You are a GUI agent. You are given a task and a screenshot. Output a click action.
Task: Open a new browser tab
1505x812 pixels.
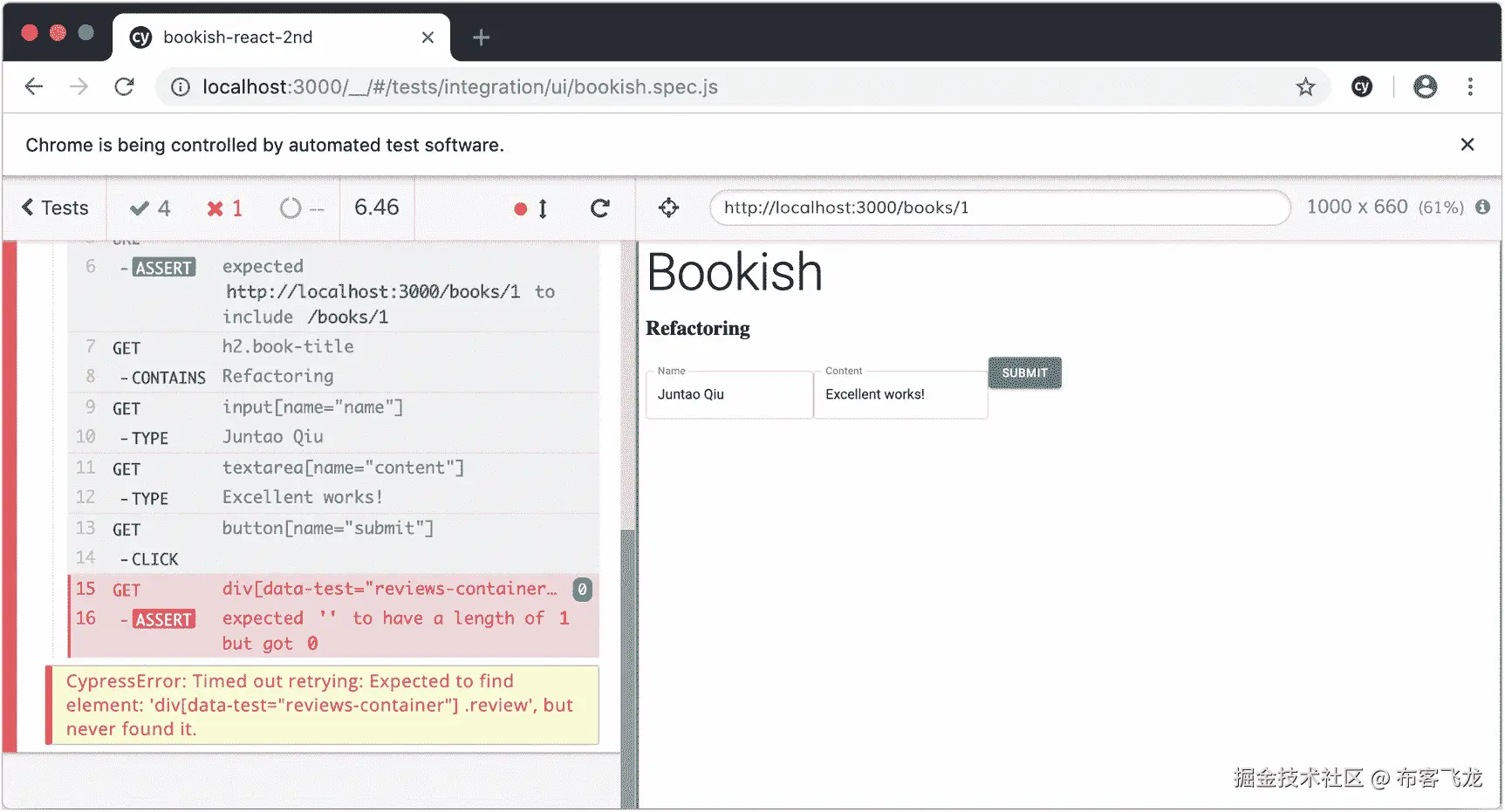click(x=481, y=38)
